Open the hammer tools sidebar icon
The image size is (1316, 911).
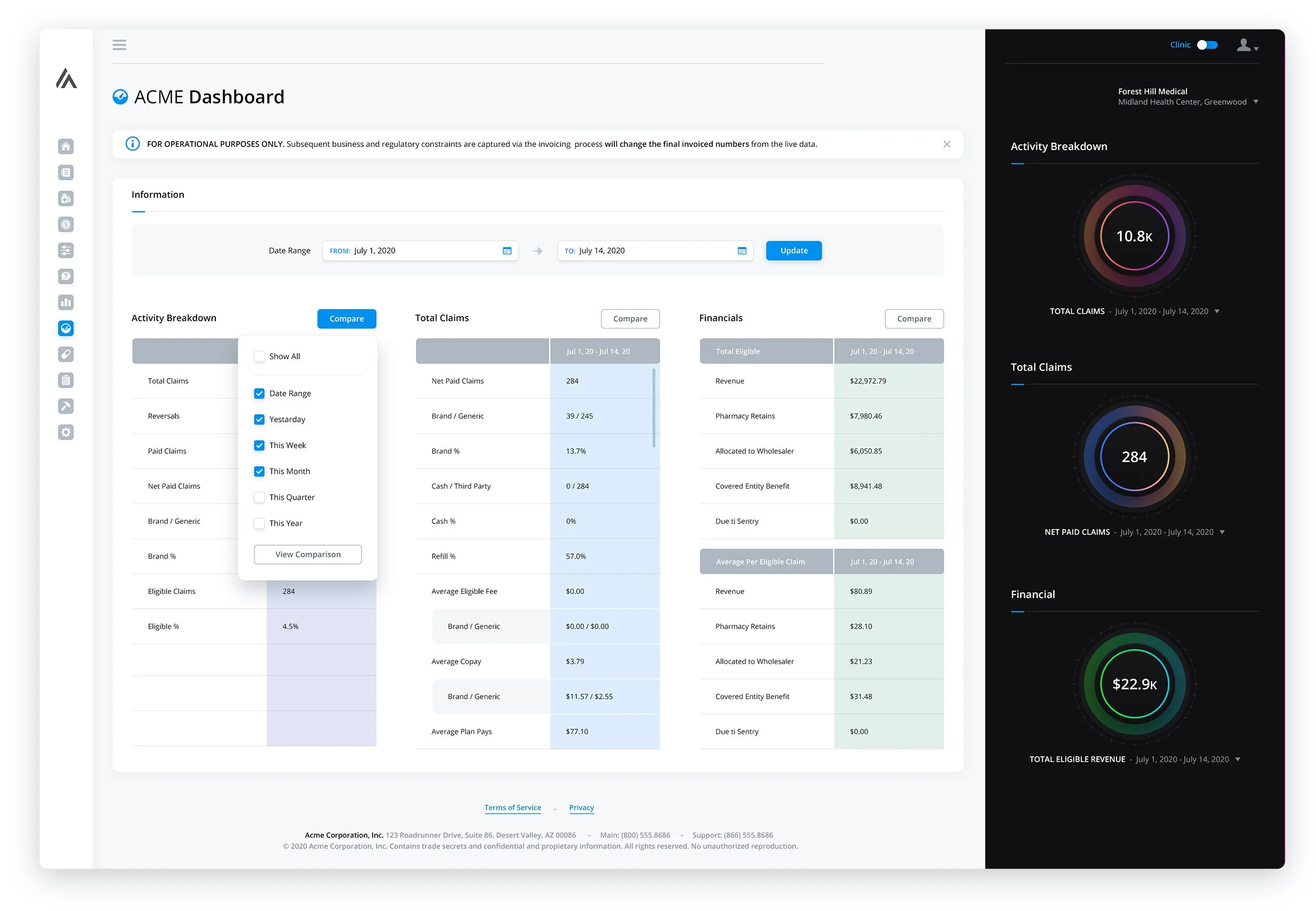(x=66, y=407)
